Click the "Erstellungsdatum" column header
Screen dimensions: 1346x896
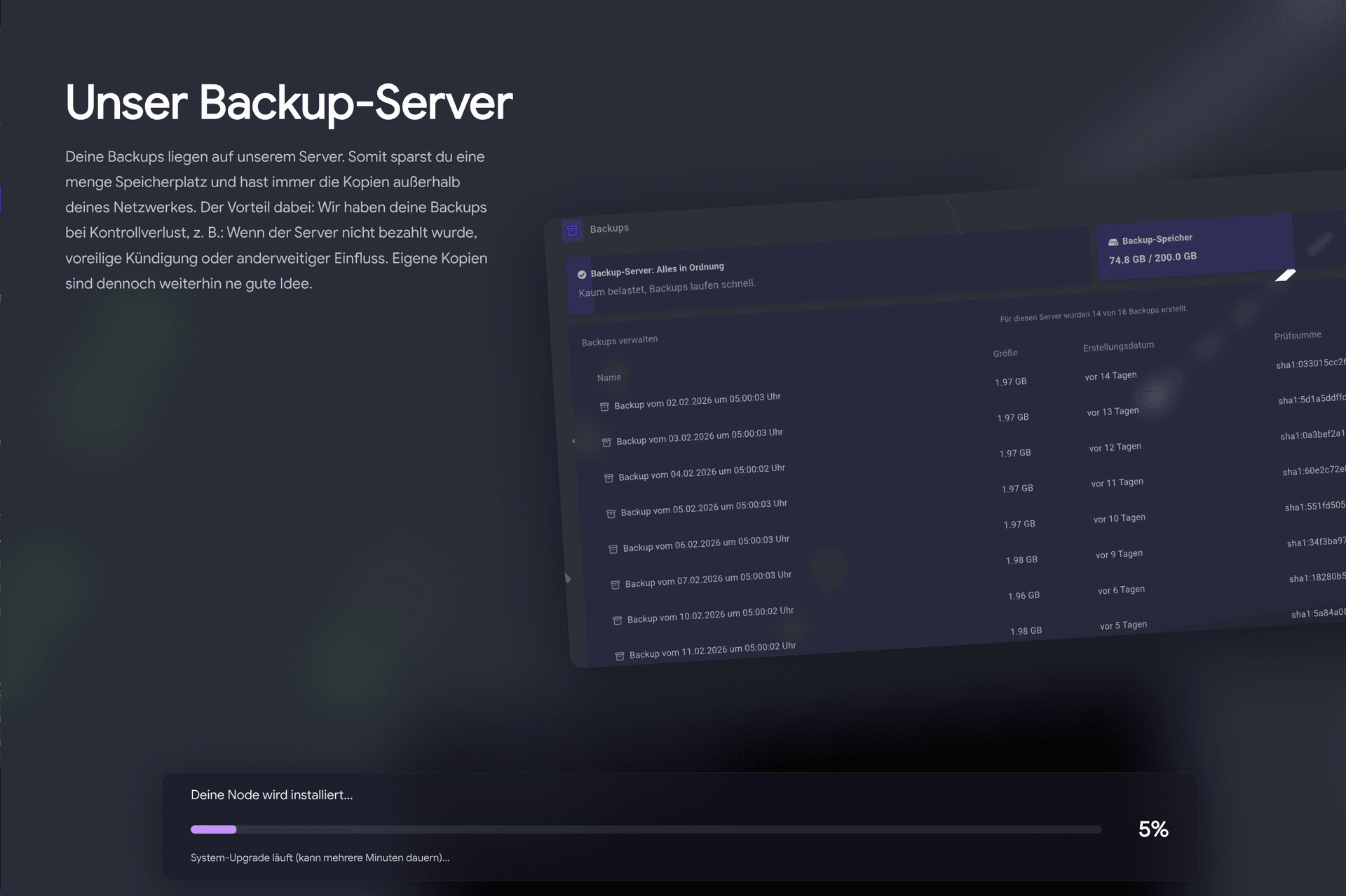(1118, 346)
